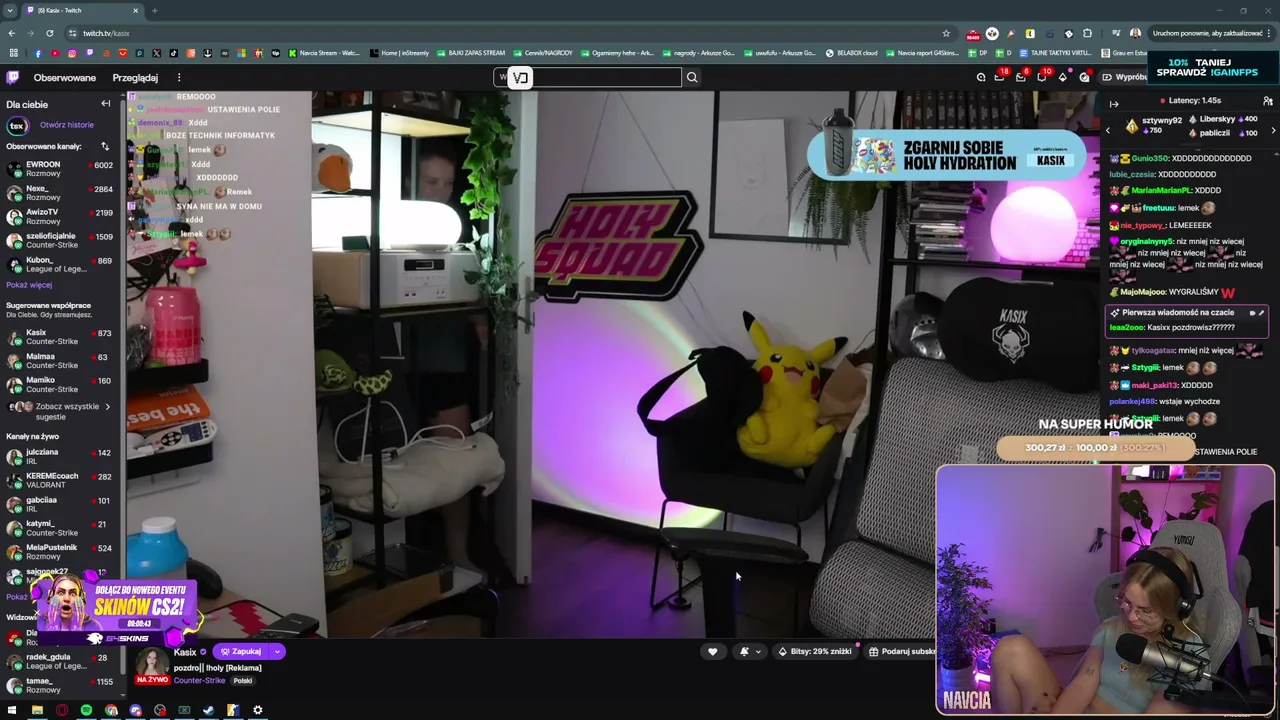Open the three-dot more menu next to Przeglądaj

tap(179, 77)
